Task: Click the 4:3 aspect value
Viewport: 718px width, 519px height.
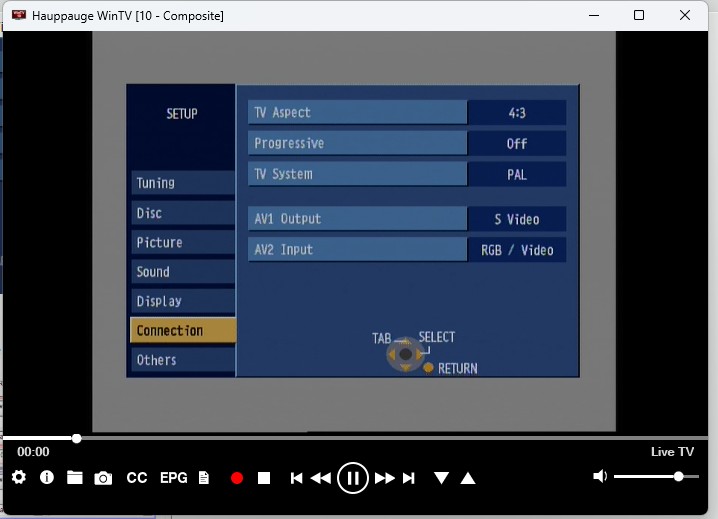Action: (517, 113)
